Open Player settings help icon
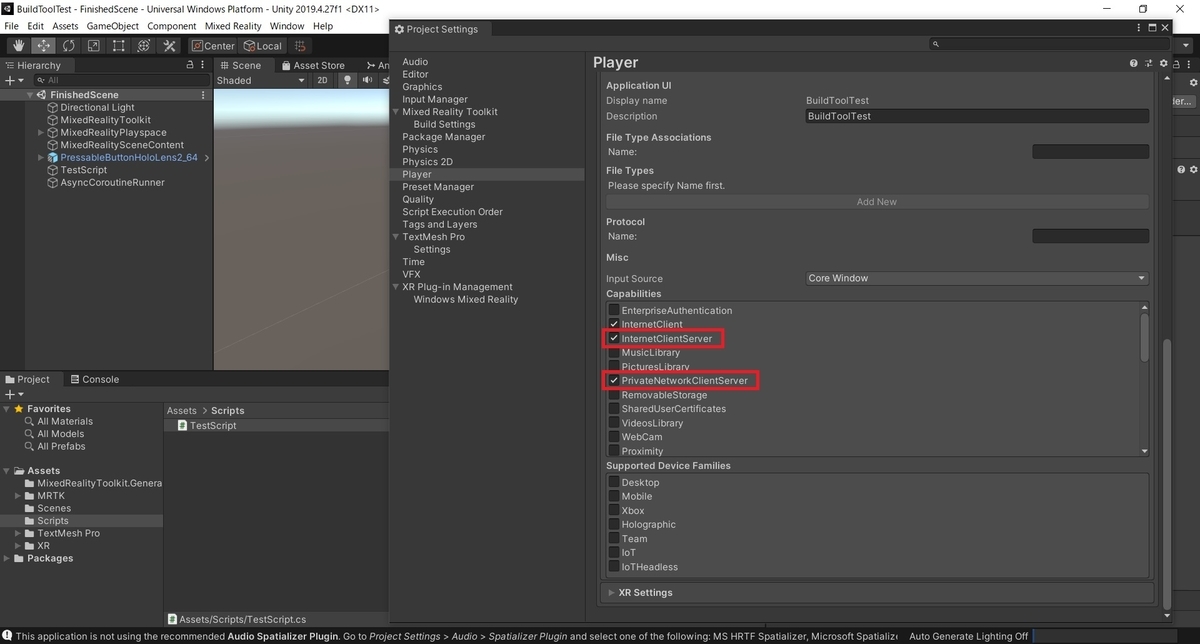The image size is (1200, 644). [1134, 63]
